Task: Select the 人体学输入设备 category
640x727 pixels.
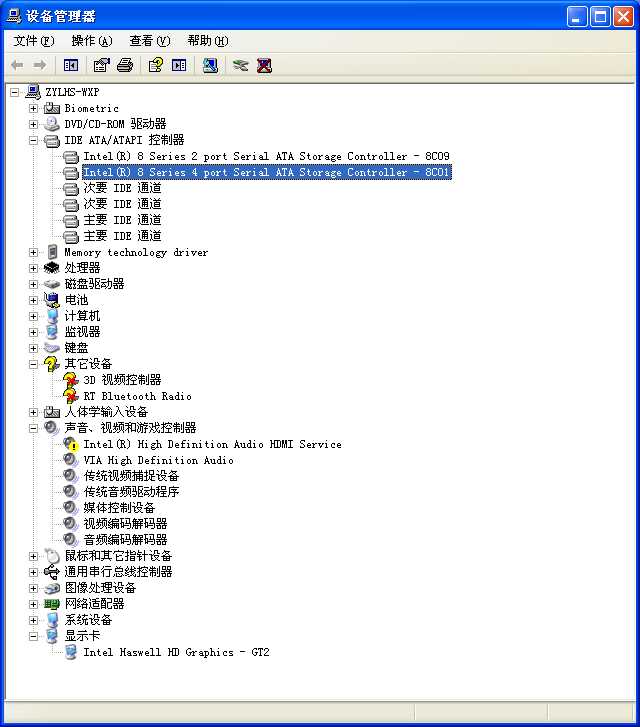Action: coord(106,412)
